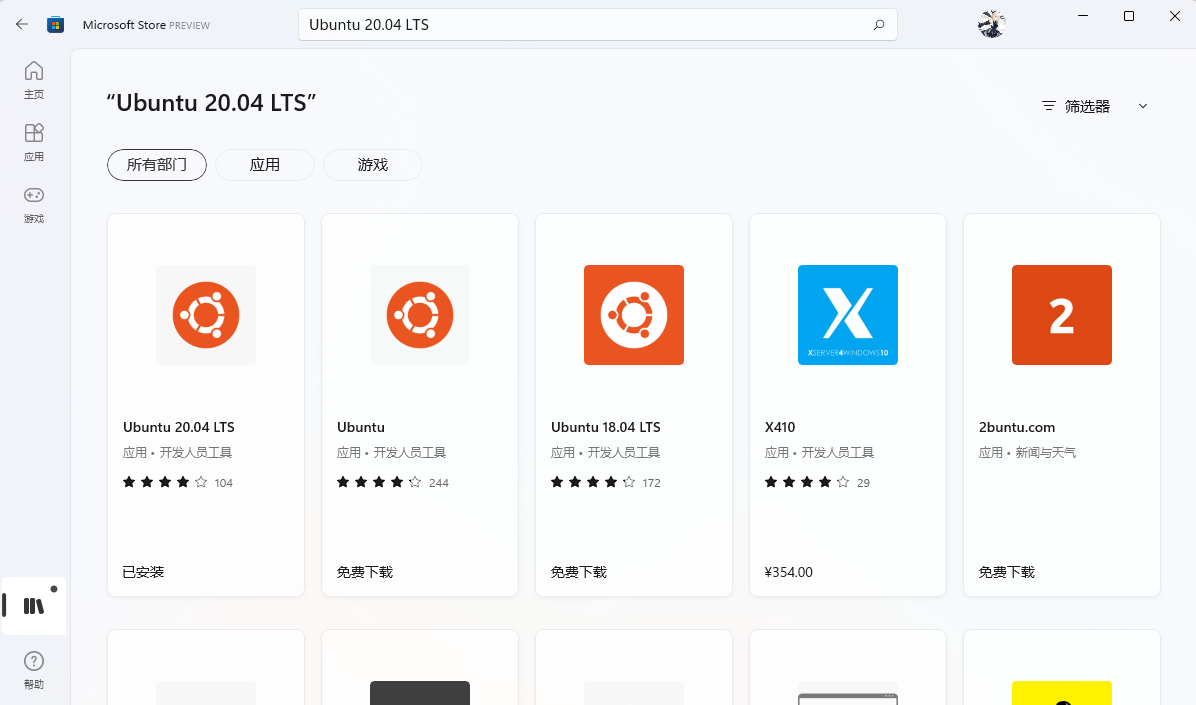The width and height of the screenshot is (1196, 705).
Task: Open the Ubuntu 20.04 LTS app card
Action: click(206, 405)
